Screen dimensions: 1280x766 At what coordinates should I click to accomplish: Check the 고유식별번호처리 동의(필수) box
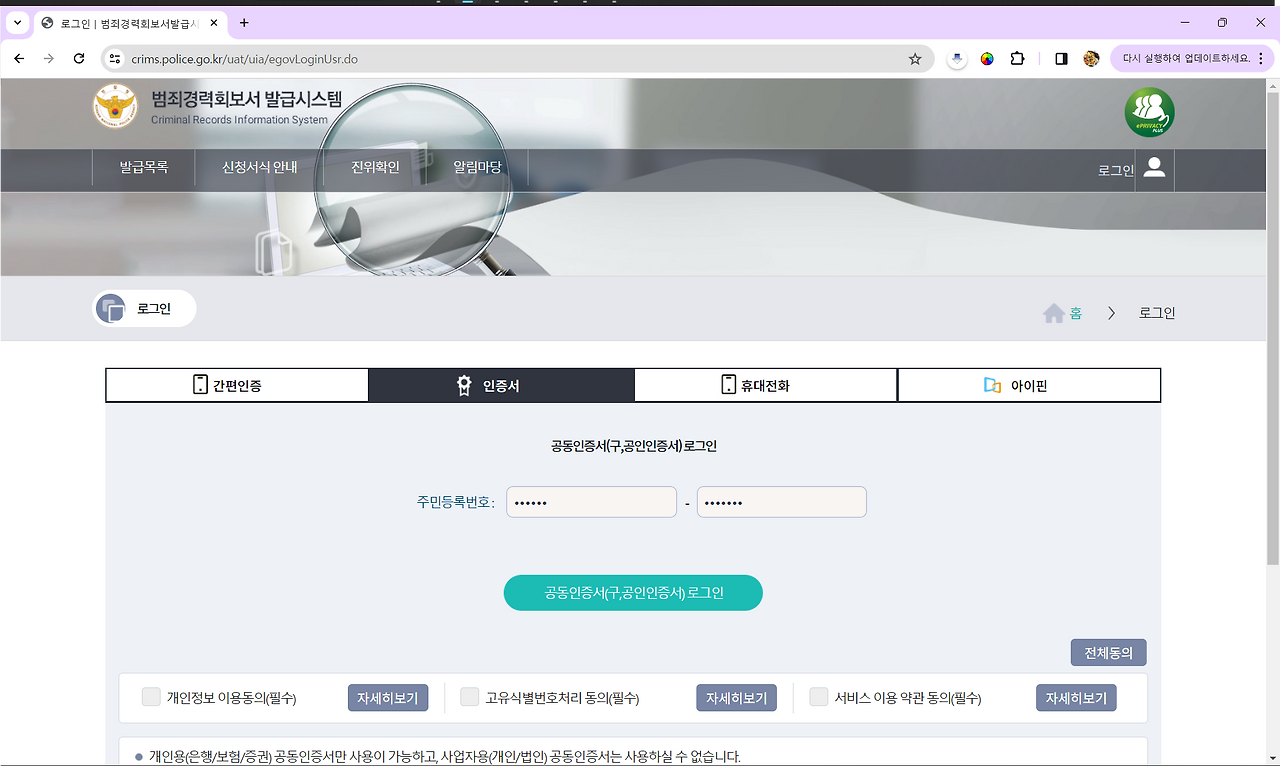click(469, 697)
